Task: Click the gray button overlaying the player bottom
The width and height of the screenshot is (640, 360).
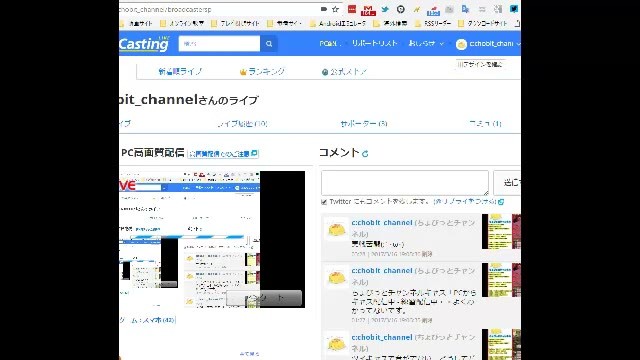Action: (x=264, y=298)
